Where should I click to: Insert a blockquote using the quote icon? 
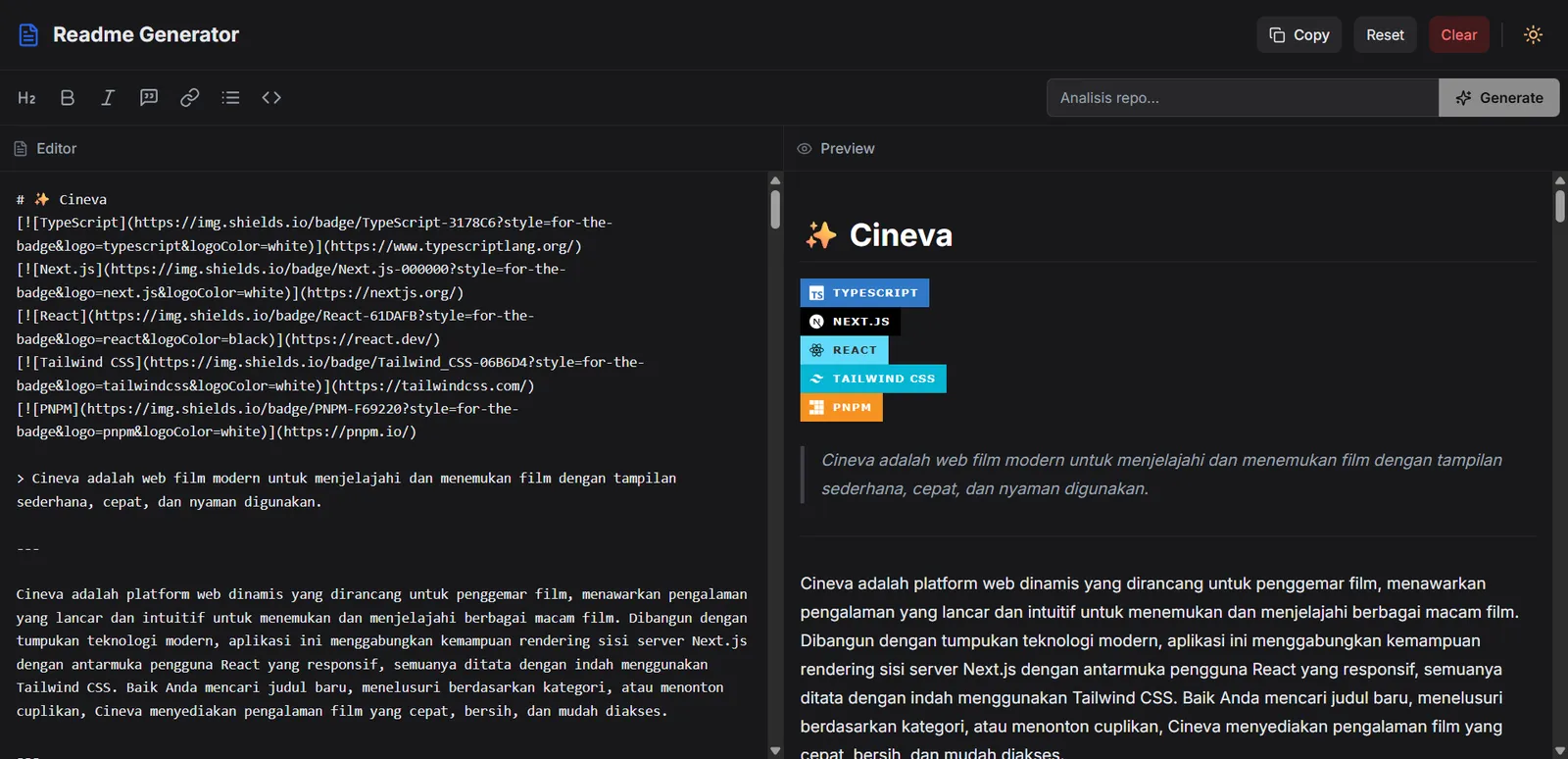(149, 98)
